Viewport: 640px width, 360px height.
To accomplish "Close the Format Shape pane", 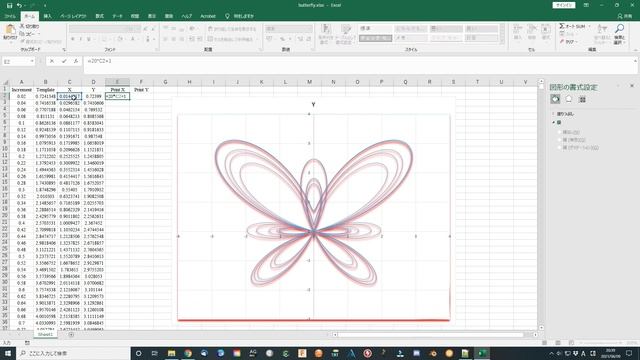I will (632, 86).
